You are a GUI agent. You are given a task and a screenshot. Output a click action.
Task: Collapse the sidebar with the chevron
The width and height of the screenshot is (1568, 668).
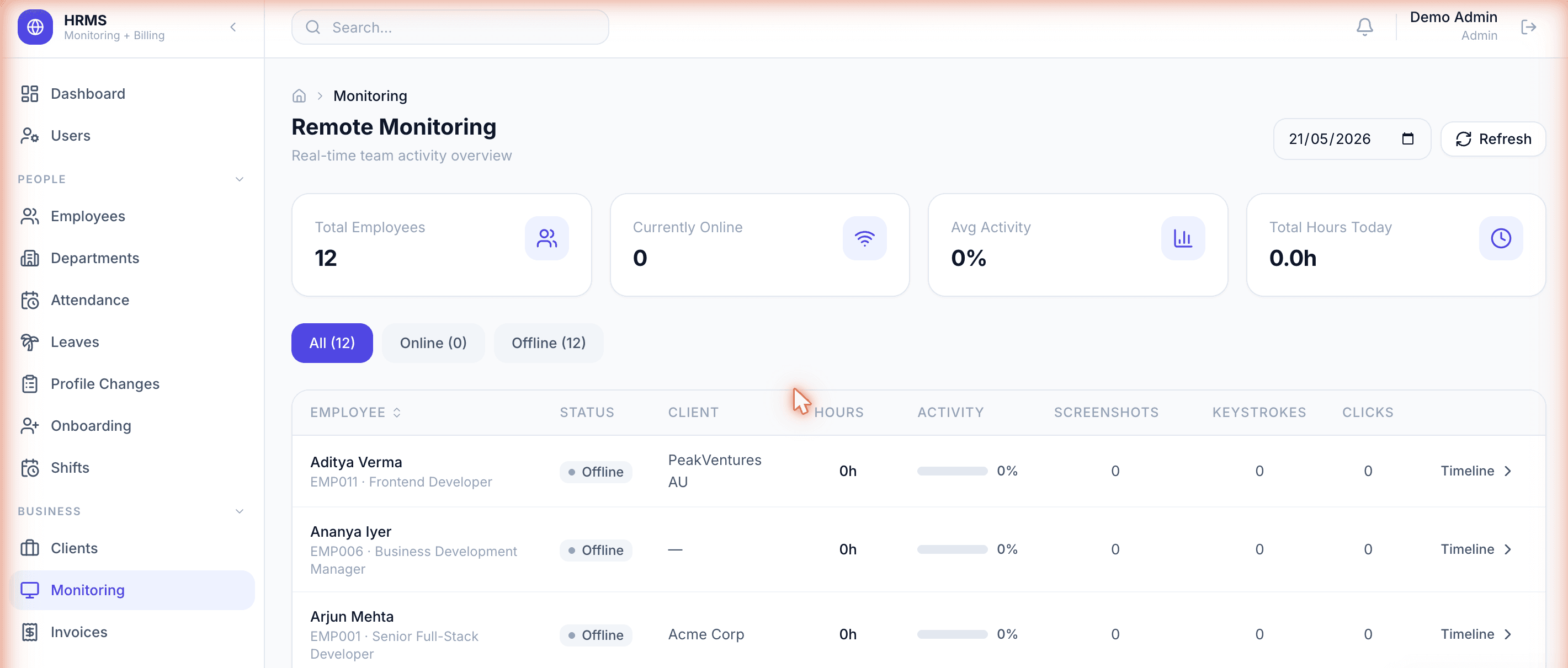coord(233,28)
